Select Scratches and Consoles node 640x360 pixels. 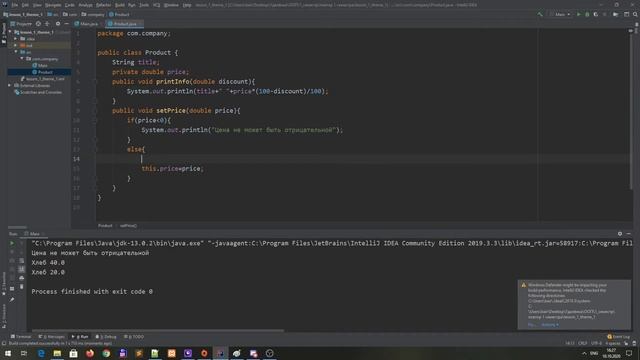(x=38, y=92)
